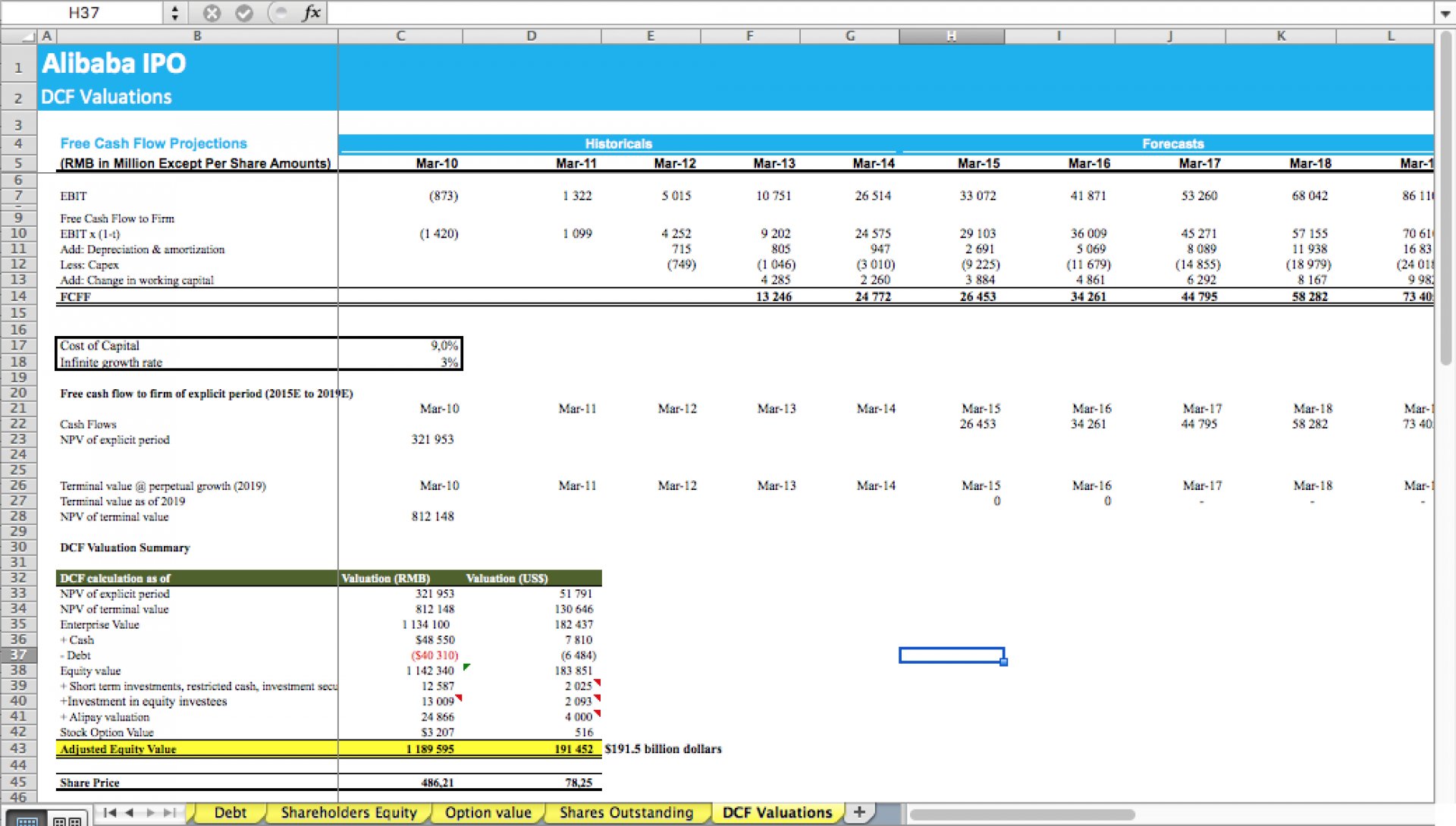Click NPV of terminal value 812 148 in row 28

pos(432,517)
